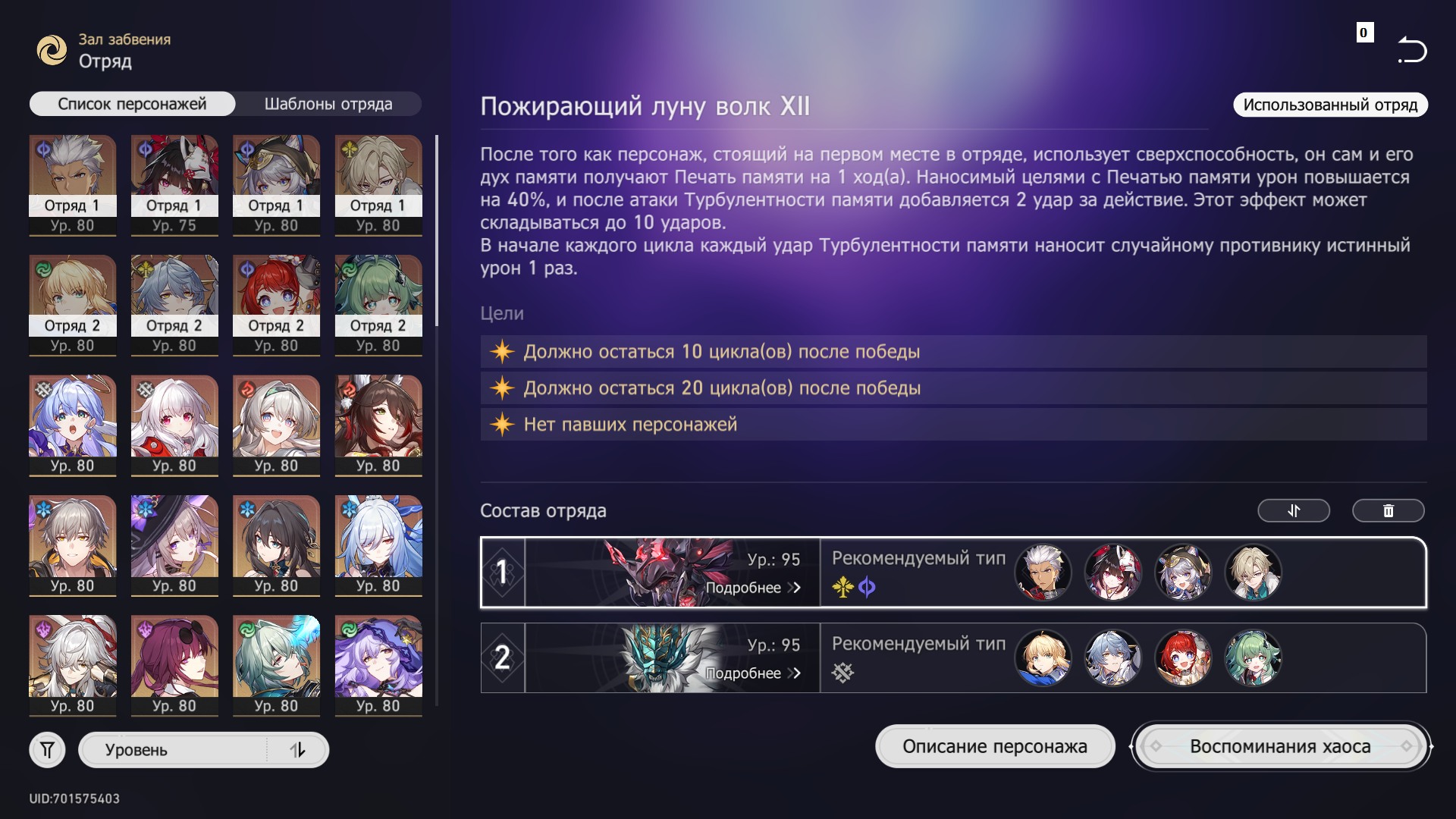This screenshot has width=1456, height=819.
Task: Click the Зал забвения spiral emblem
Action: [x=52, y=50]
